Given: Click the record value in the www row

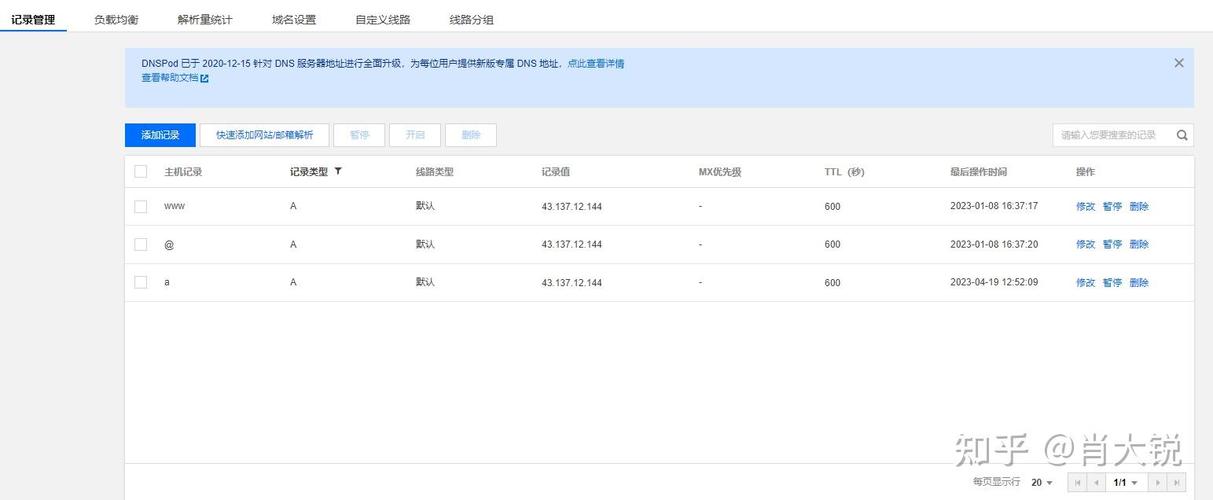Looking at the screenshot, I should pyautogui.click(x=572, y=207).
